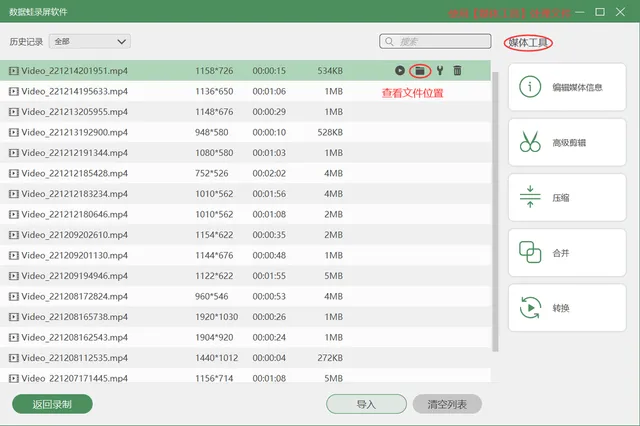Image resolution: width=640 pixels, height=426 pixels.
Task: Select file name Video_221208162543.mp4
Action: [74, 337]
